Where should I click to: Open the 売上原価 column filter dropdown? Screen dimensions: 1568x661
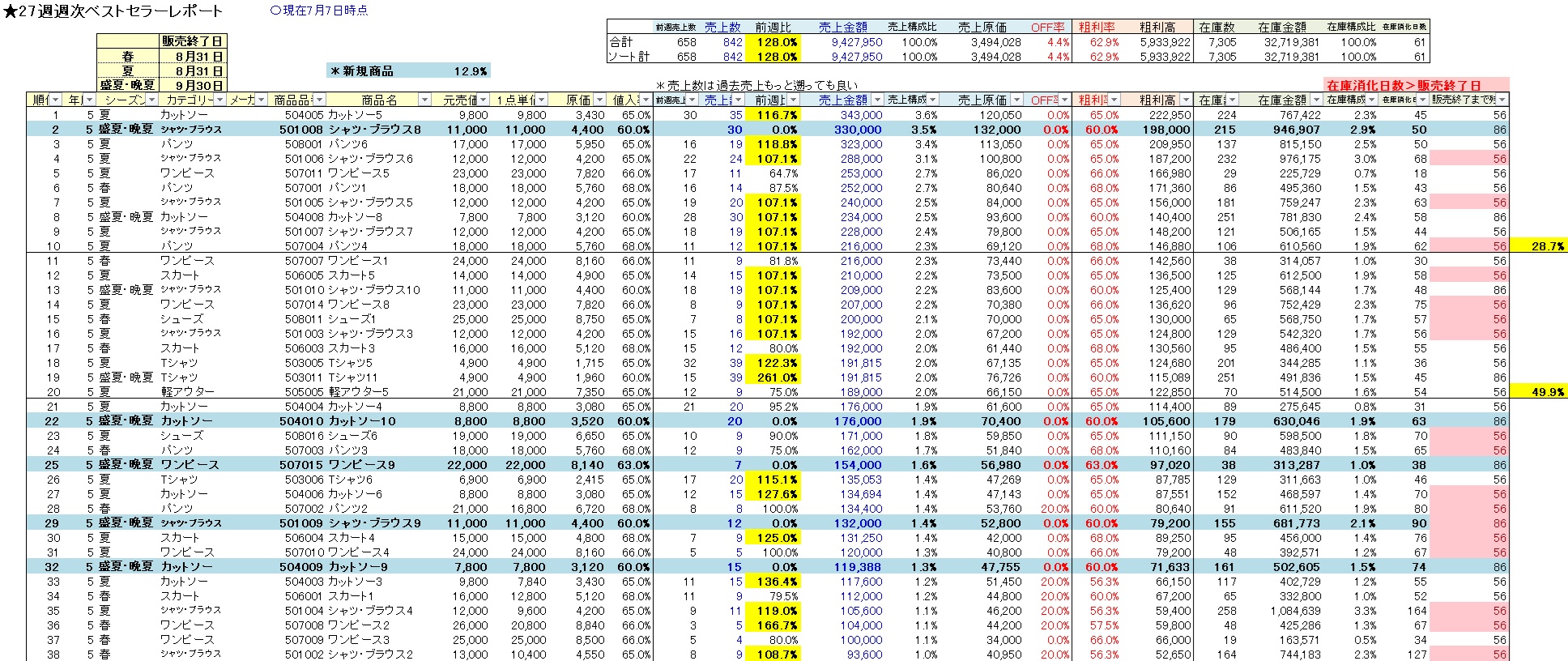coord(1015,100)
